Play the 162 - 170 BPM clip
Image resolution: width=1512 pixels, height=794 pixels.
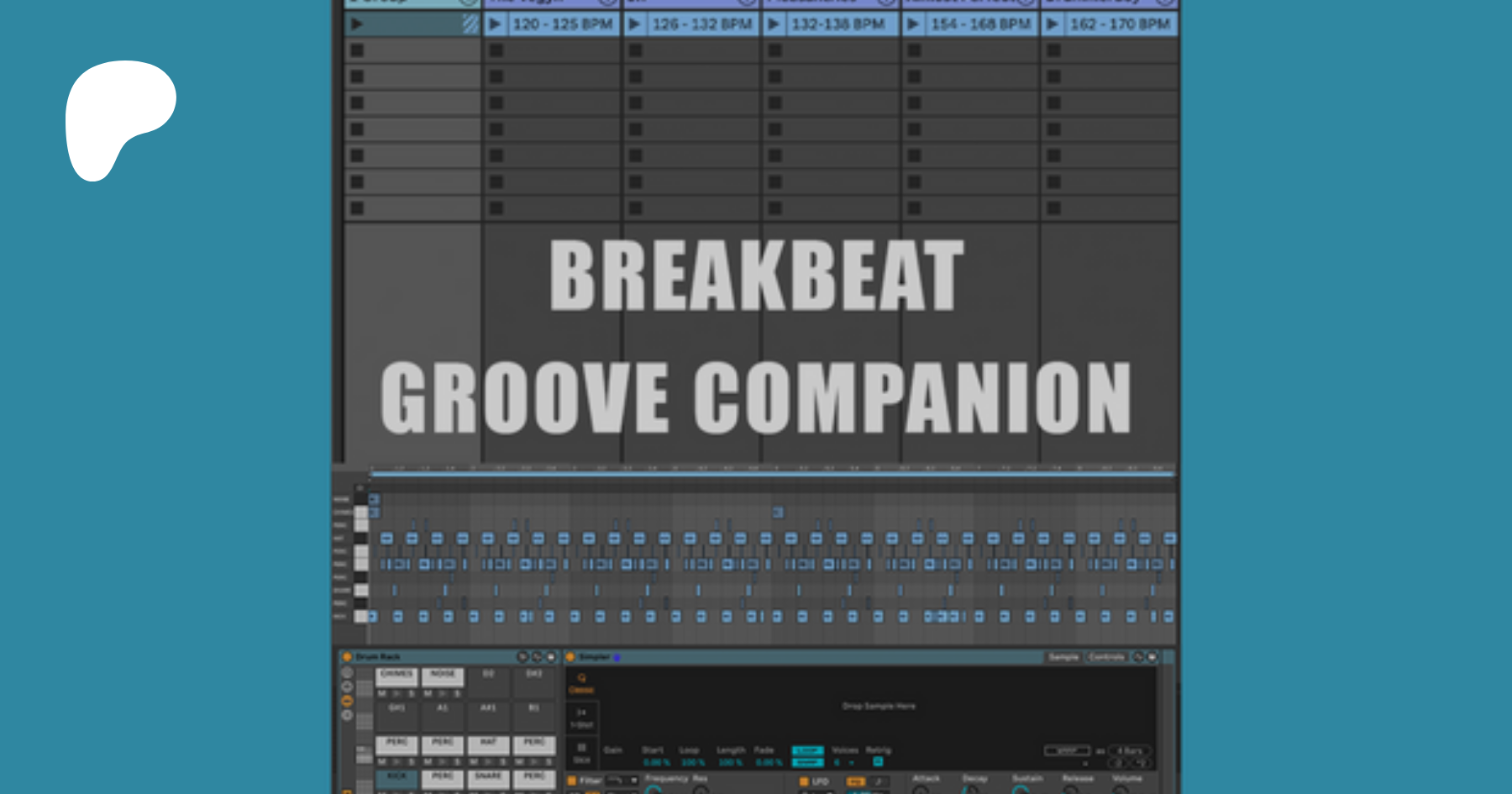(x=1053, y=24)
